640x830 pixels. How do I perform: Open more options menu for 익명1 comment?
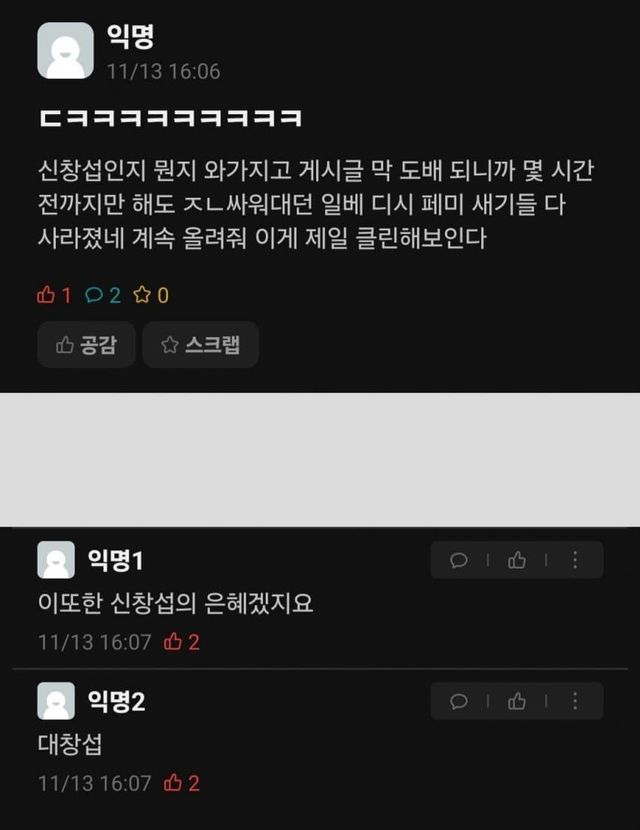tap(575, 560)
